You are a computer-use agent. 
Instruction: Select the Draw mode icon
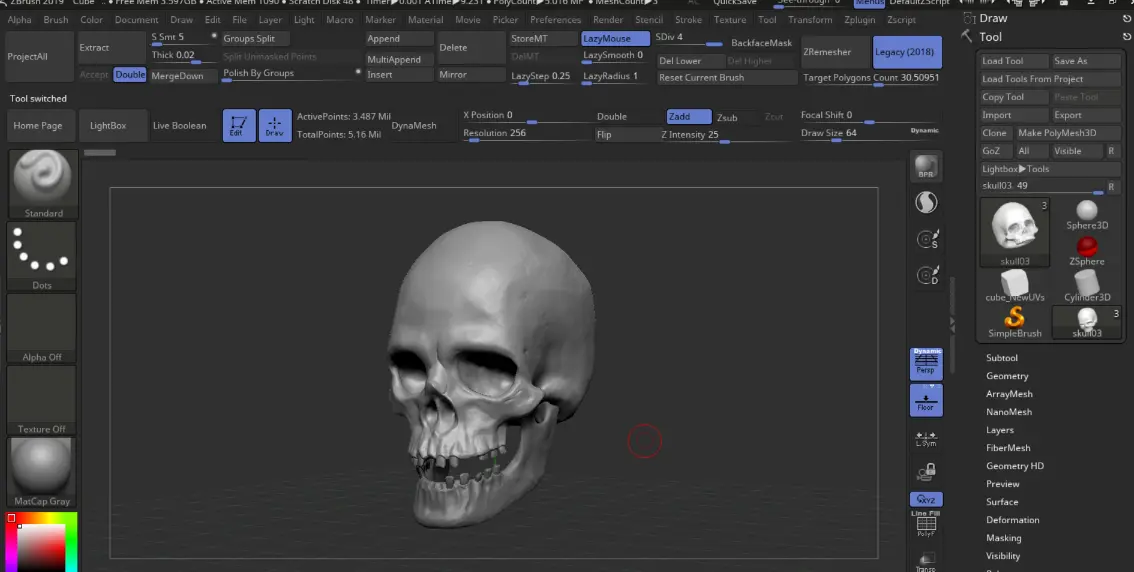click(x=275, y=125)
